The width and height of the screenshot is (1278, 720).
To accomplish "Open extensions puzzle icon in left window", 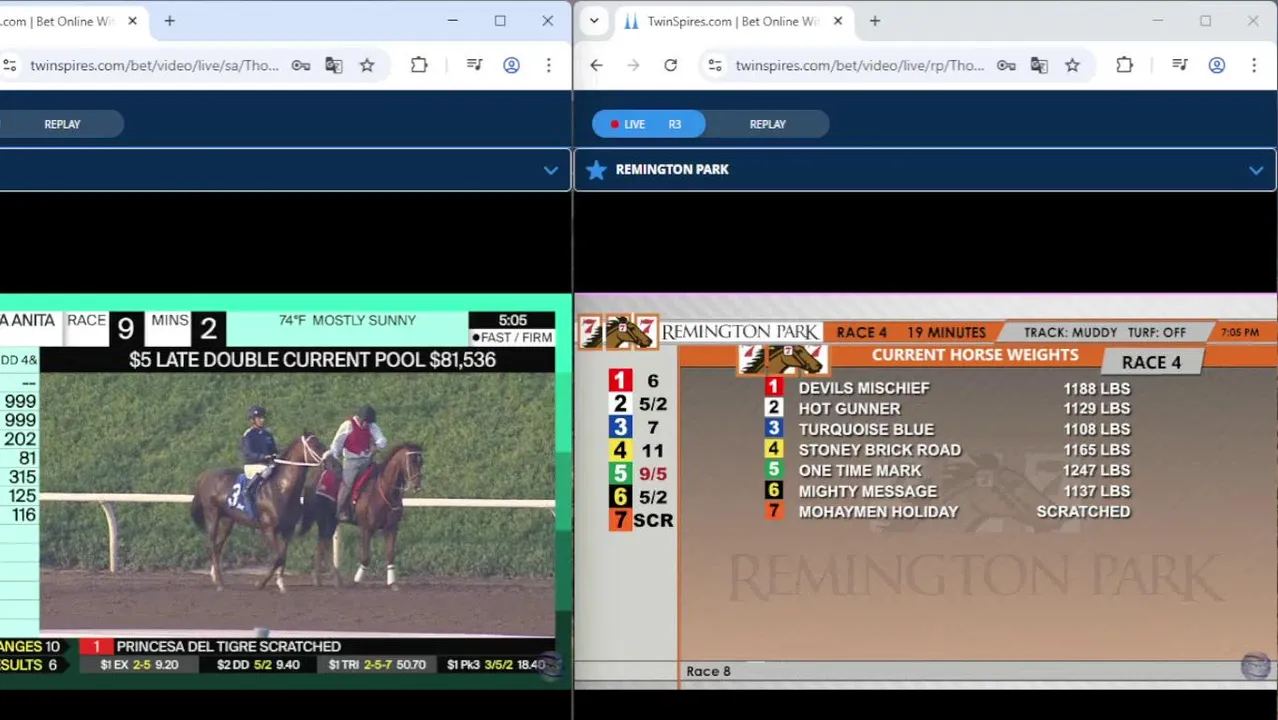I will click(x=419, y=66).
